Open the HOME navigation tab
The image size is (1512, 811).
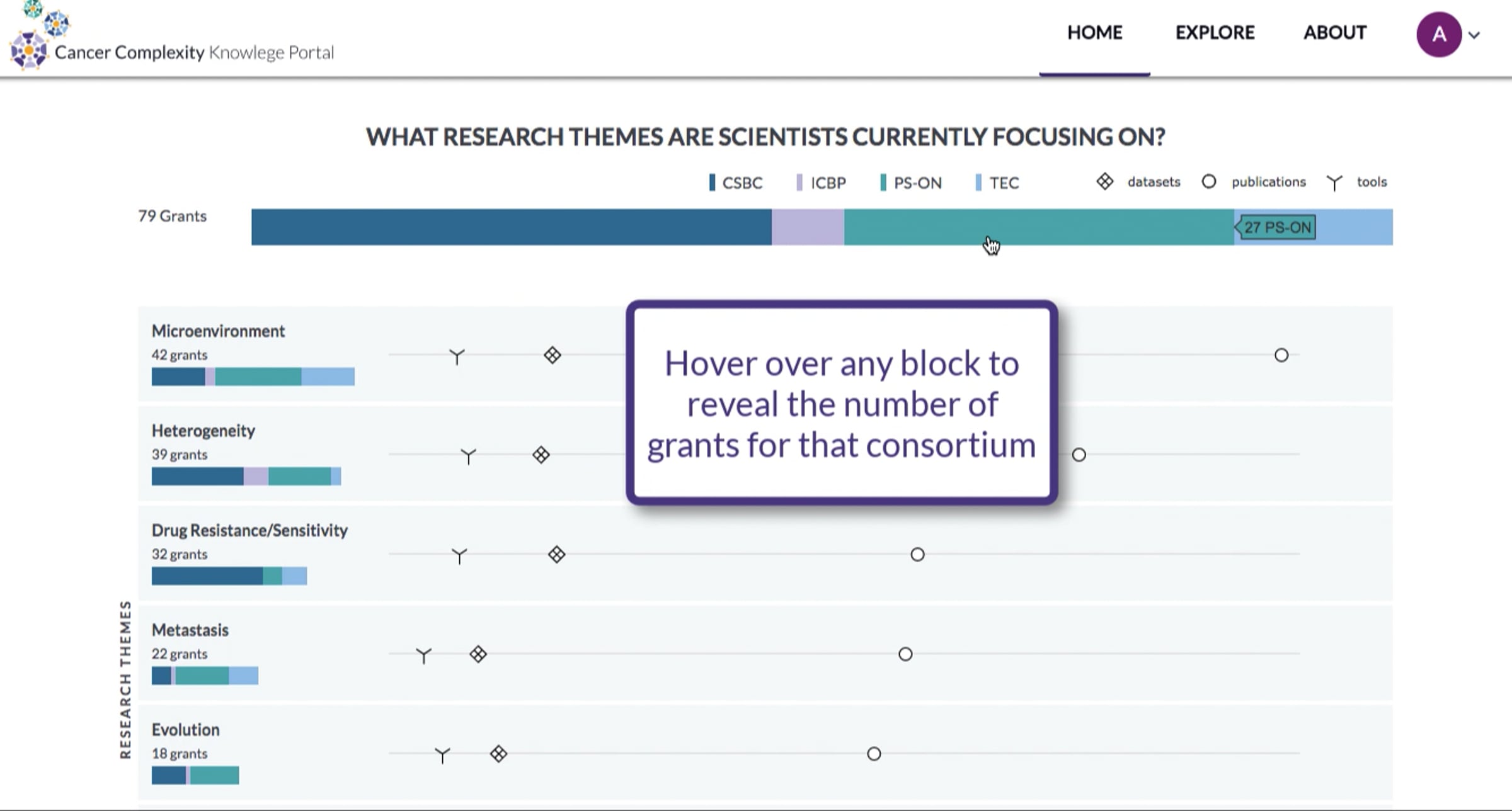click(1094, 33)
